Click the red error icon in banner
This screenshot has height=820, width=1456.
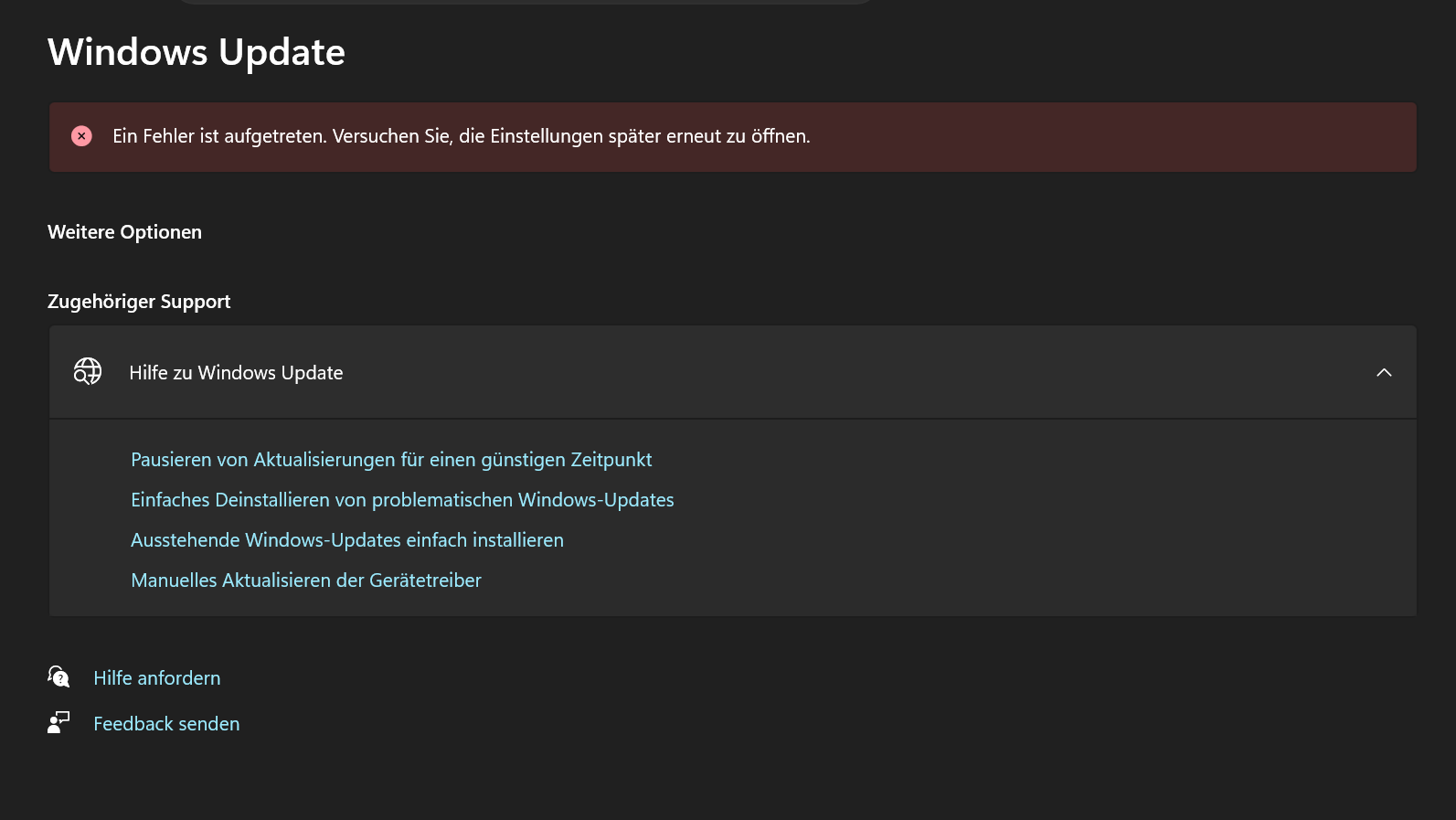coord(81,136)
